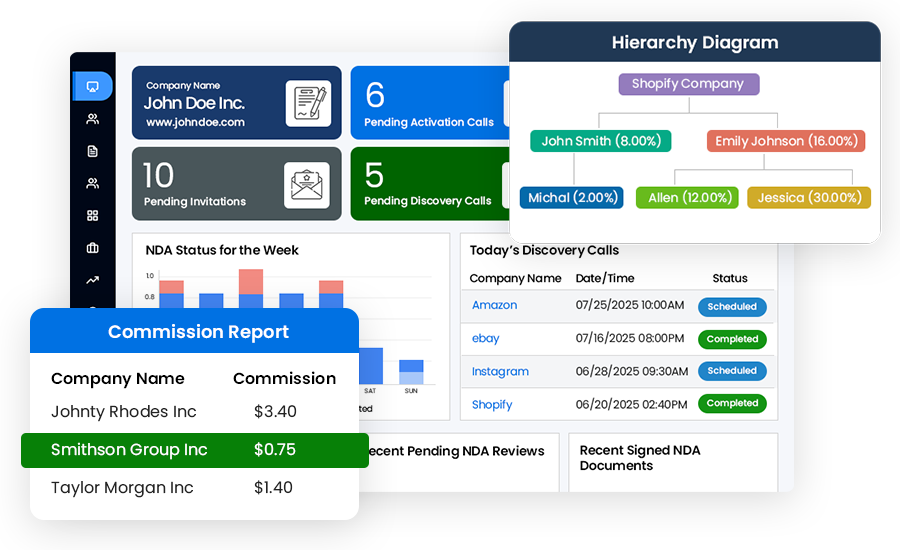The height and width of the screenshot is (550, 900).
Task: Click the Completed badge in ebay row
Action: tap(732, 339)
